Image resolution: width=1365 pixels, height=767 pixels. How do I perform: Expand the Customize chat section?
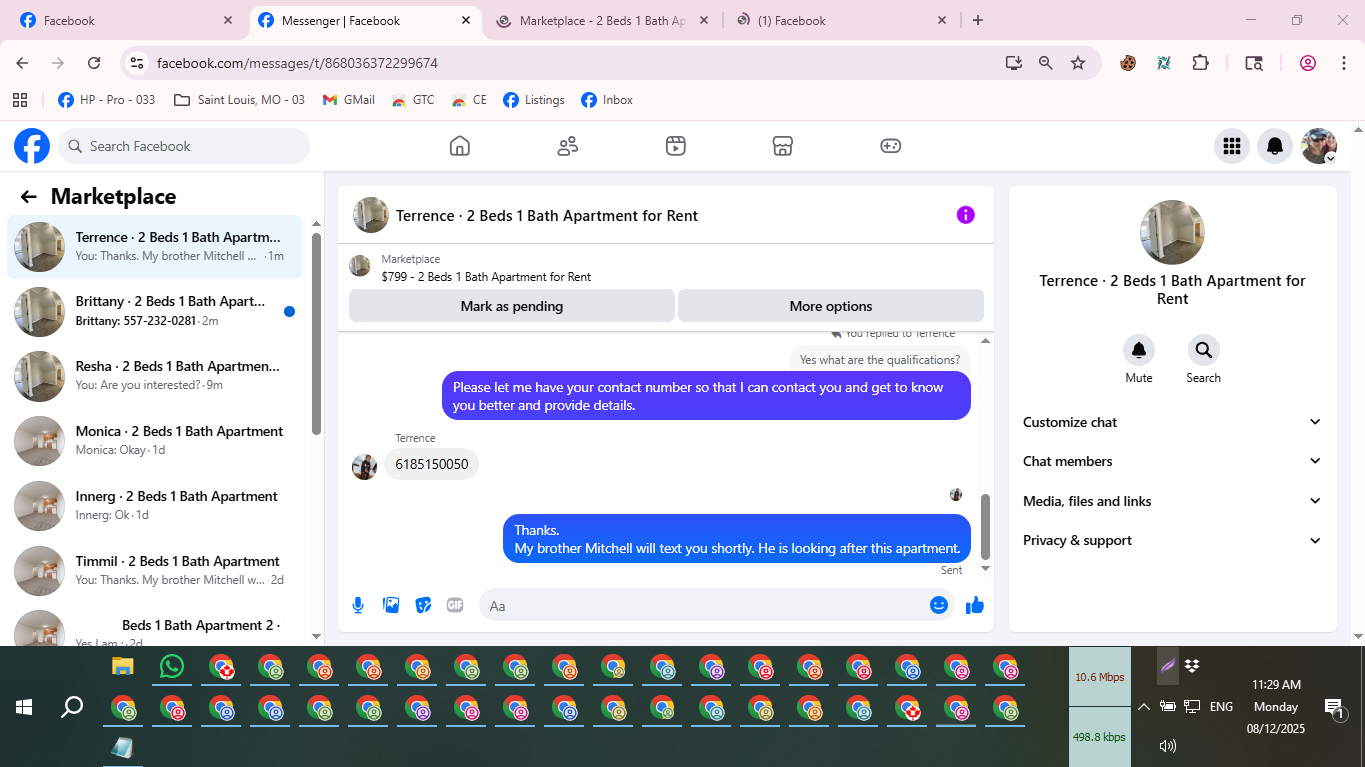coord(1173,422)
